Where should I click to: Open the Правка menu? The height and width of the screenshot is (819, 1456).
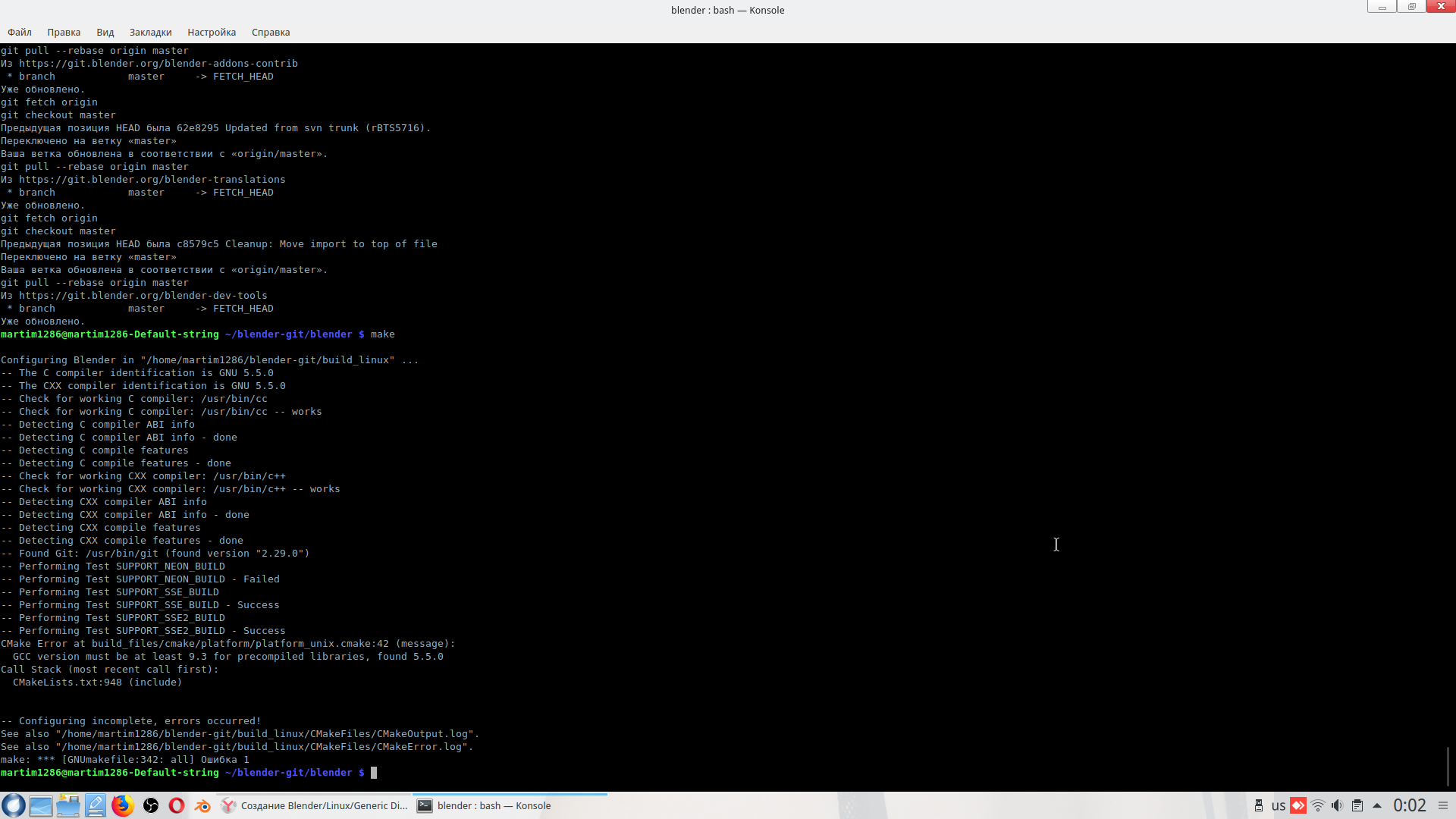point(64,33)
